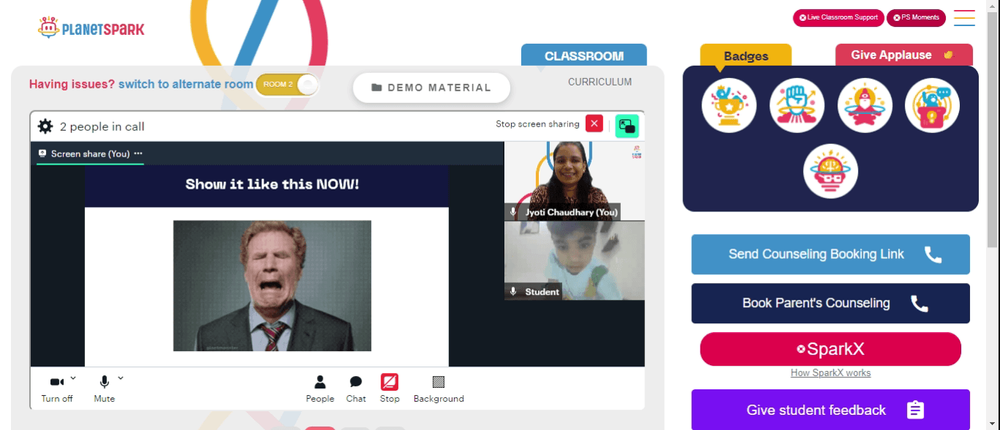Viewport: 1000px width, 430px height.
Task: Award the raised fist badge
Action: (797, 105)
